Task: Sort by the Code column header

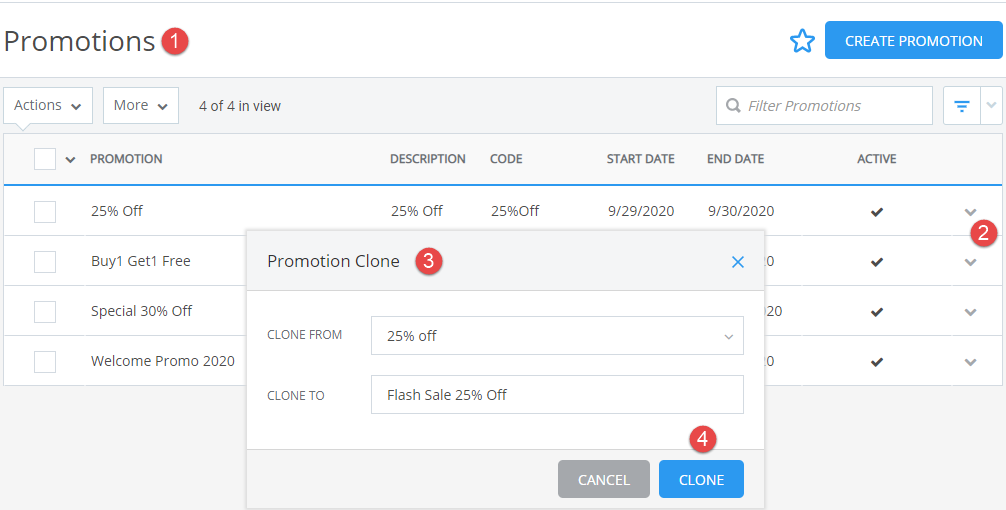Action: click(x=506, y=159)
